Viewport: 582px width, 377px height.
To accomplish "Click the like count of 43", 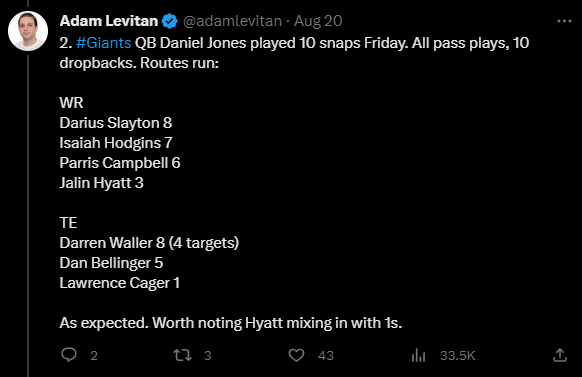I will point(326,355).
